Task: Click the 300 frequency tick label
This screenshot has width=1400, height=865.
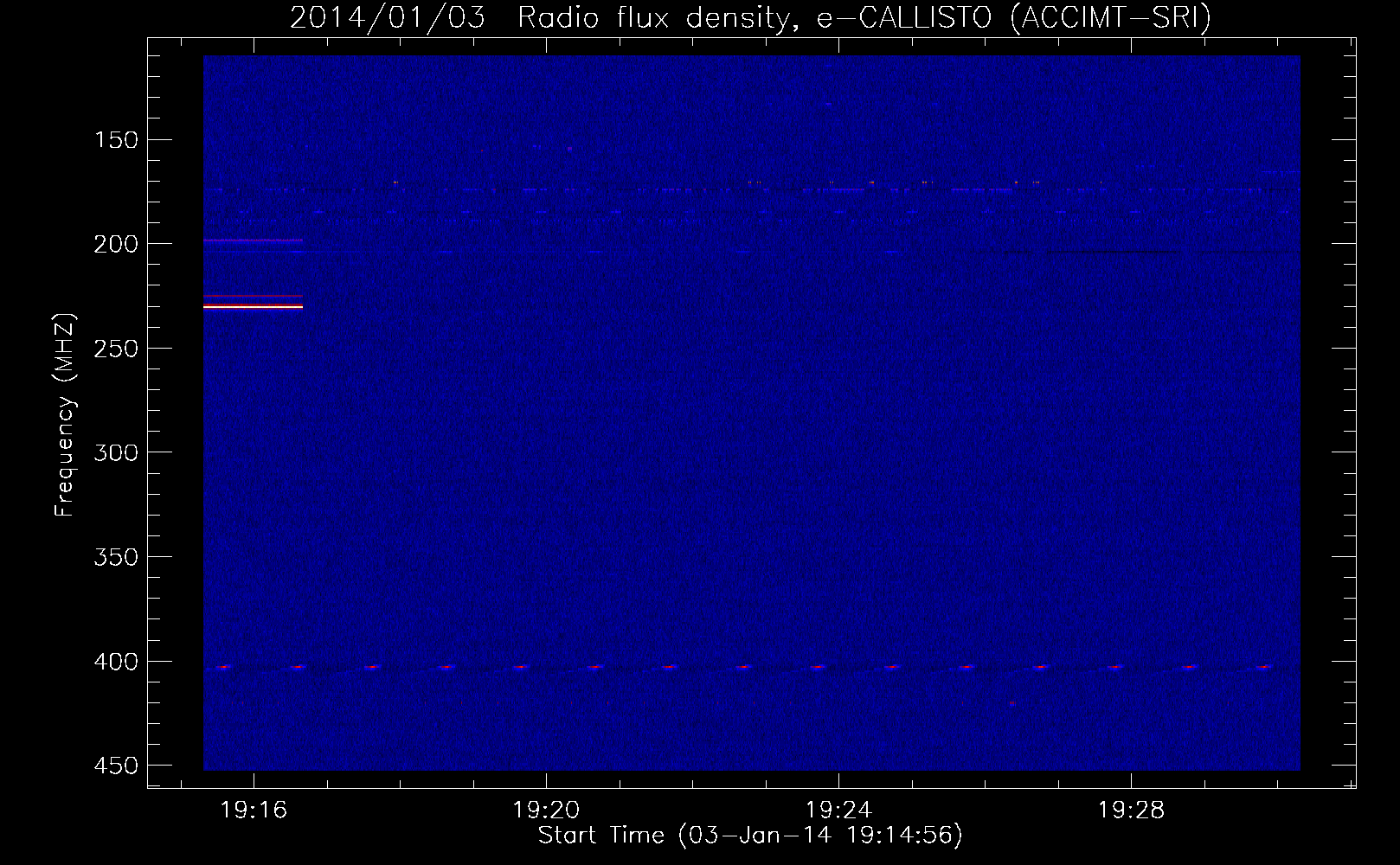Action: pos(115,452)
